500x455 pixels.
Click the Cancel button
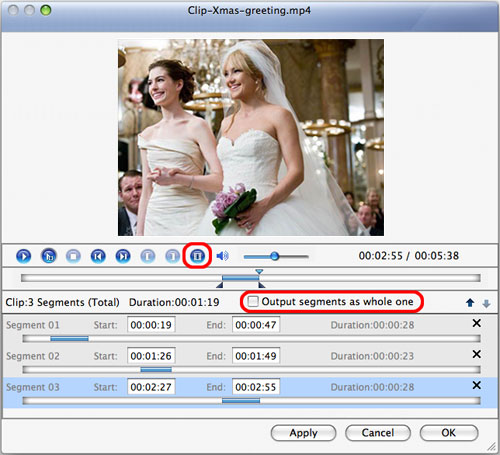tap(378, 433)
